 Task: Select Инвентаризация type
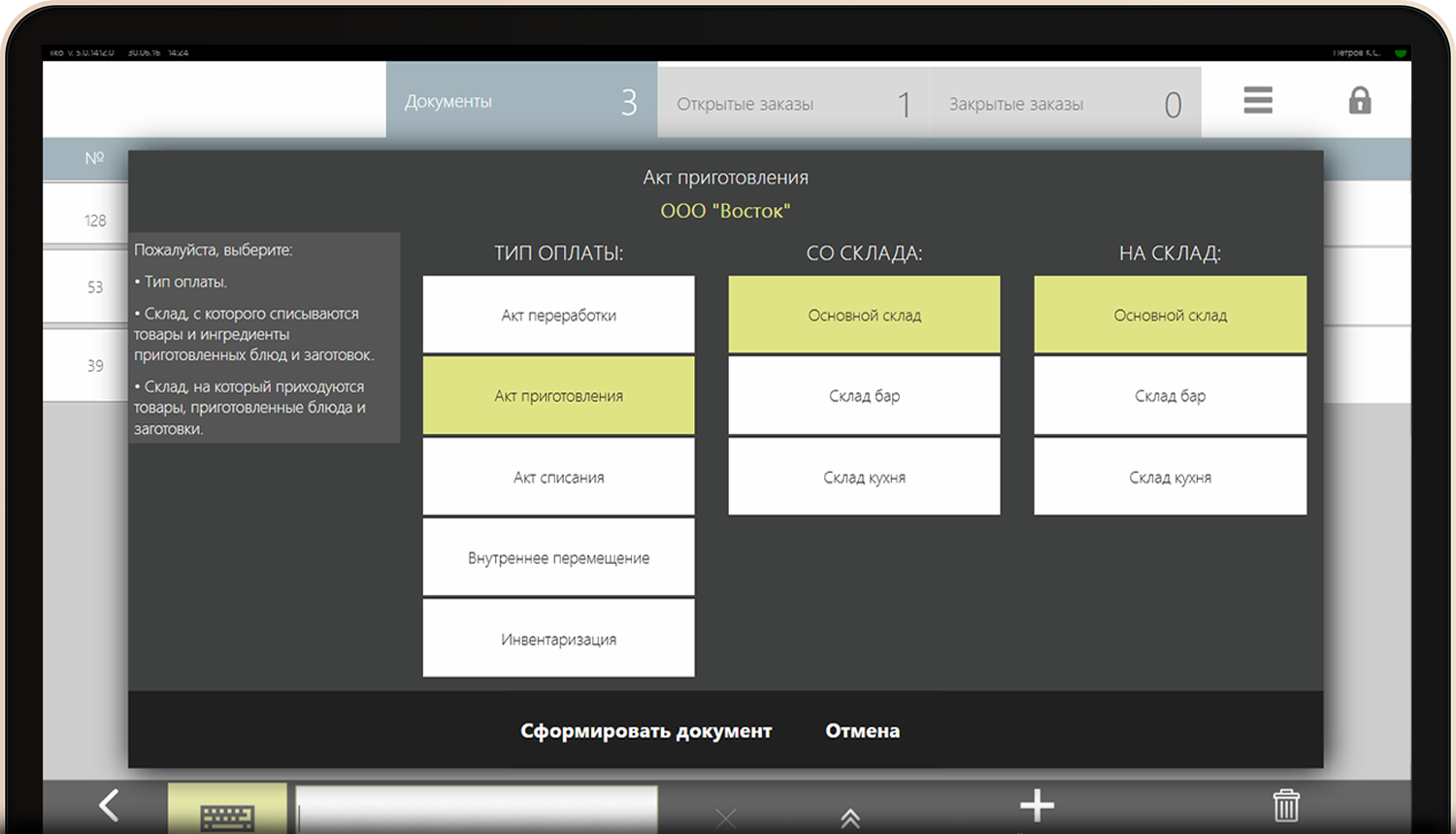click(559, 639)
